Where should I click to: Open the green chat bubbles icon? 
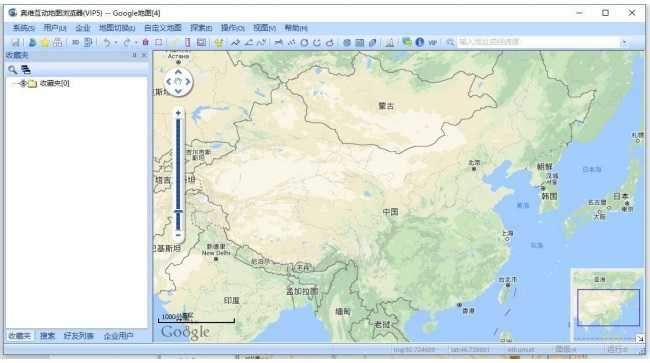pos(407,42)
